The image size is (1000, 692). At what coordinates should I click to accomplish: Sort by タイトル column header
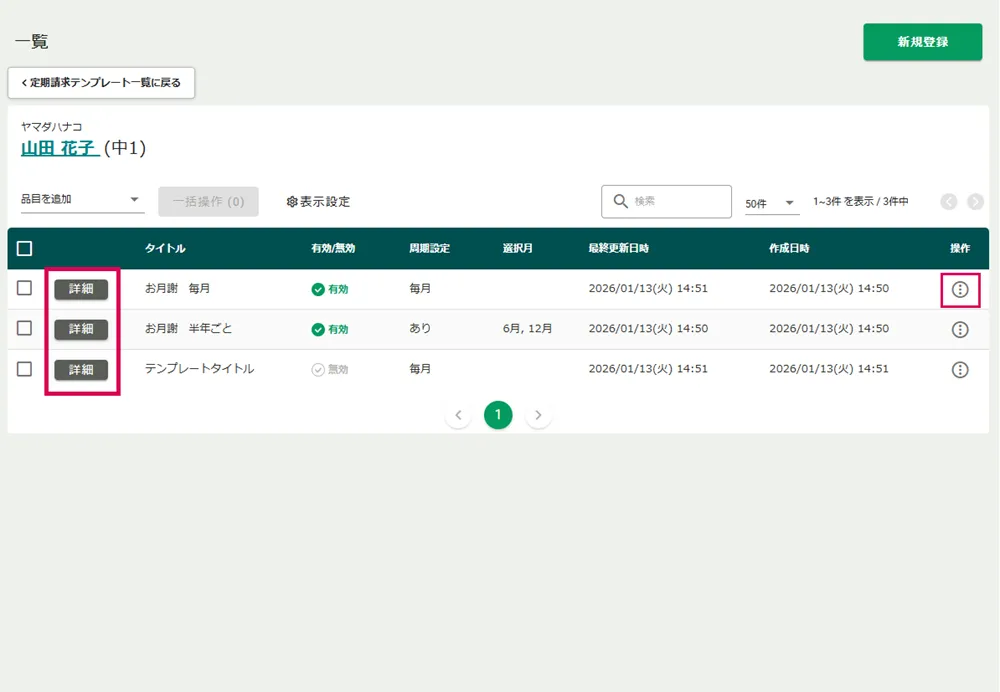pos(165,248)
